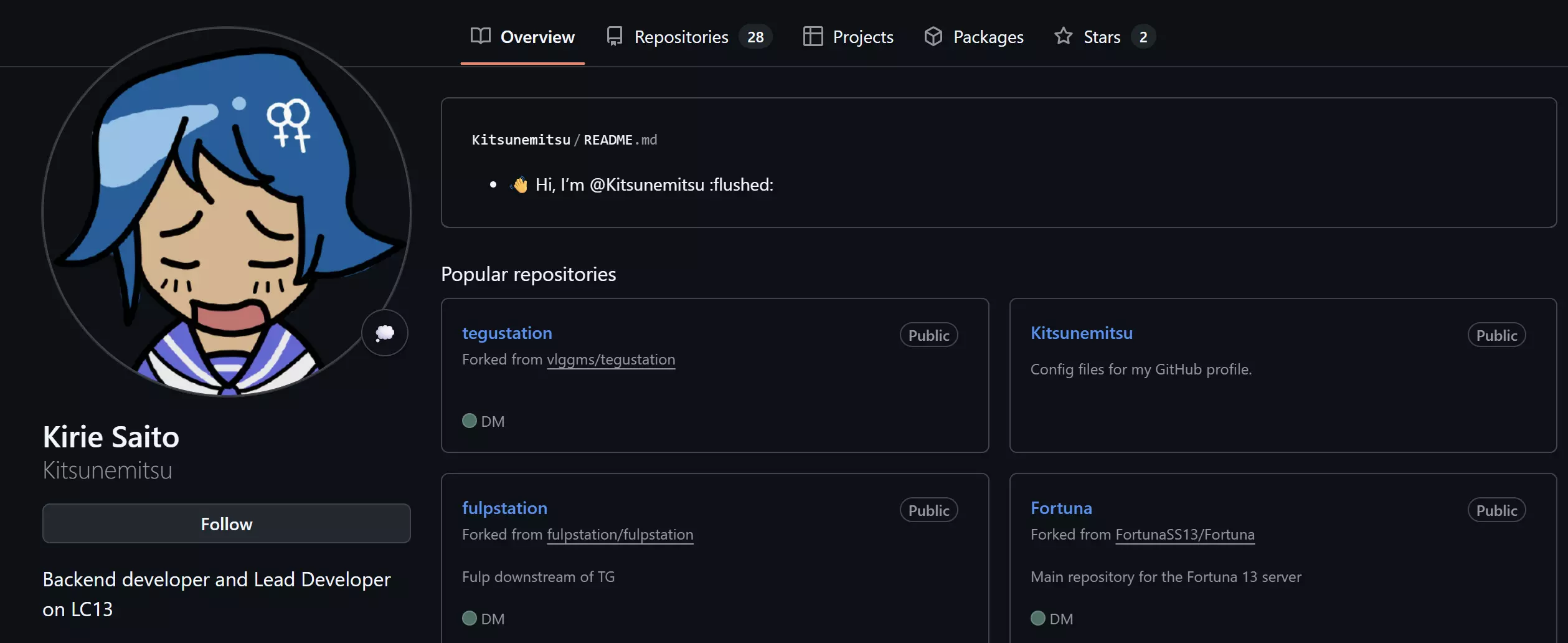Click Public badge on fulpstation card

coord(928,510)
